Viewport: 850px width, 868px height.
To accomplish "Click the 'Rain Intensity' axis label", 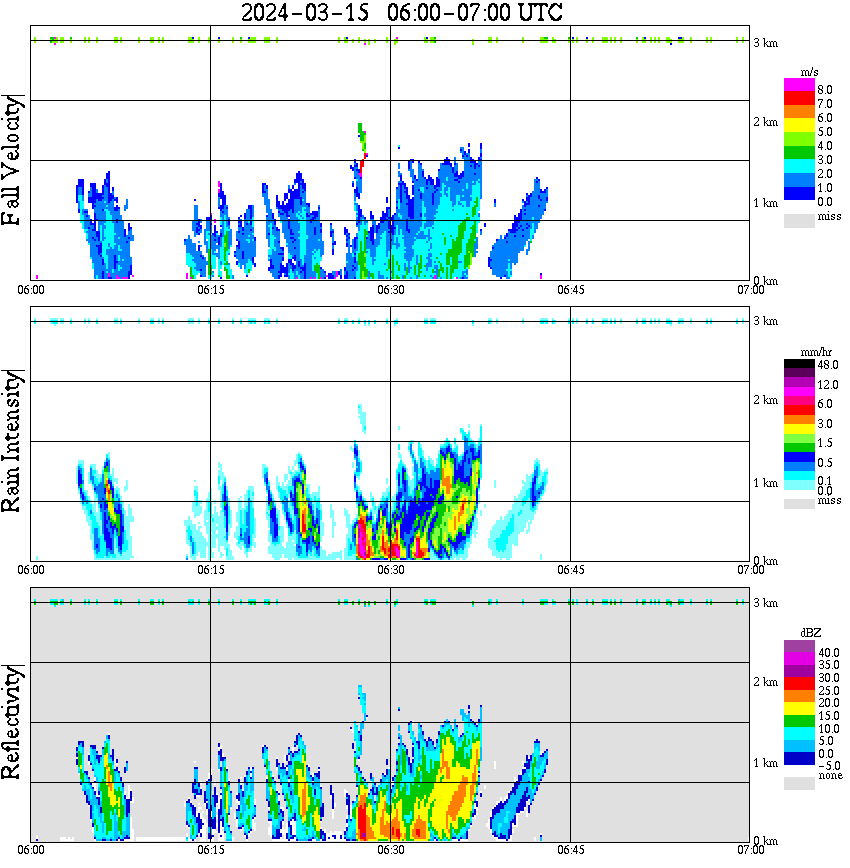I will click(12, 441).
